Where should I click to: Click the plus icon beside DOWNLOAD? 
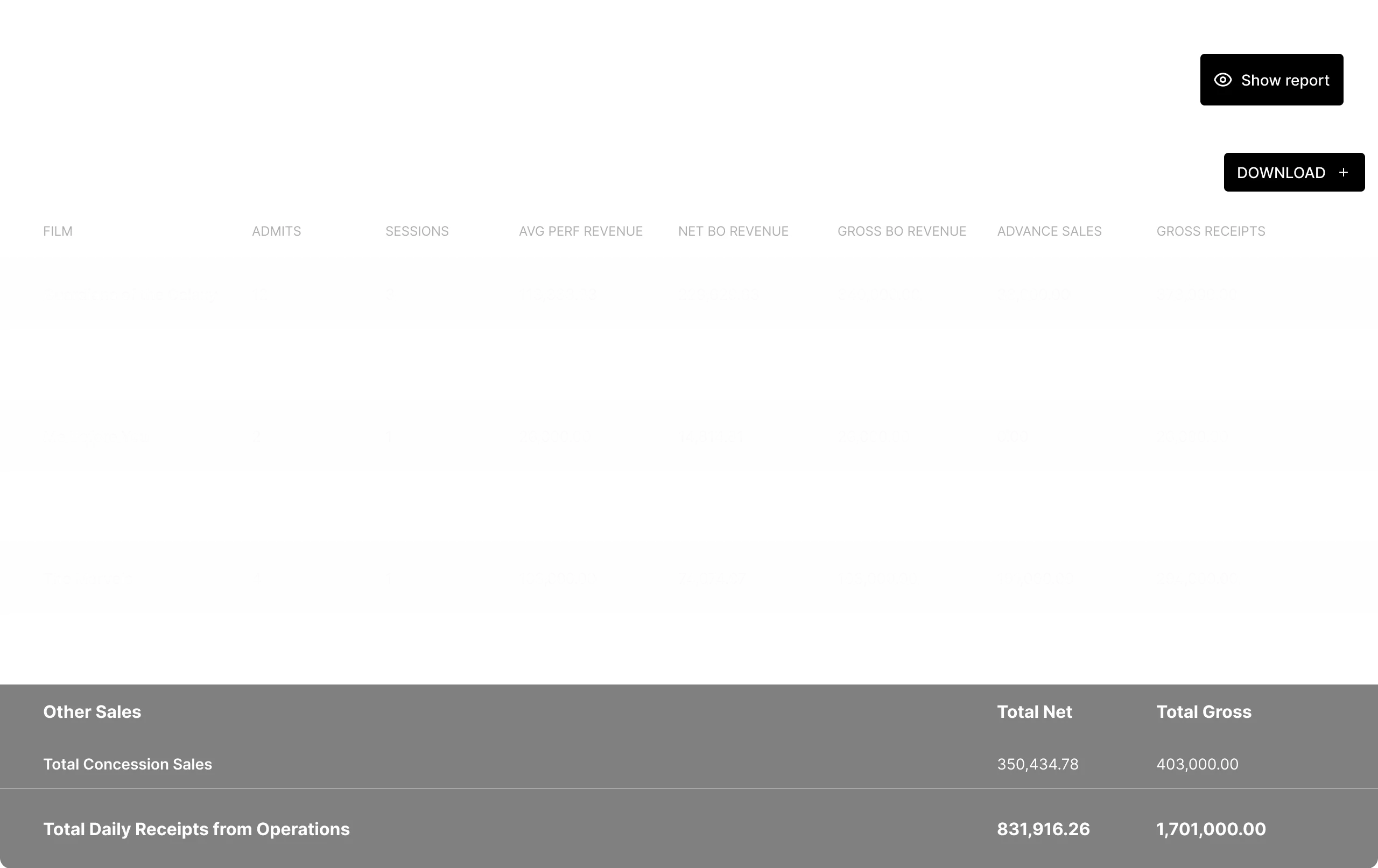pos(1343,173)
